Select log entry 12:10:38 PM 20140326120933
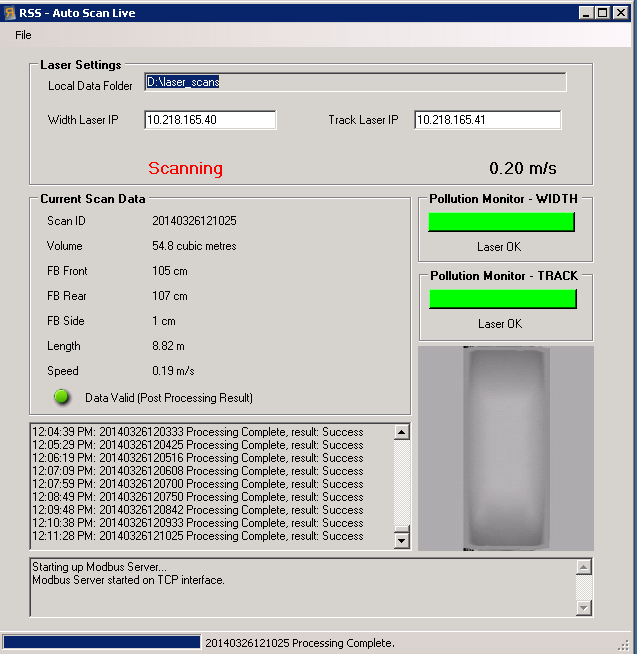 (198, 523)
